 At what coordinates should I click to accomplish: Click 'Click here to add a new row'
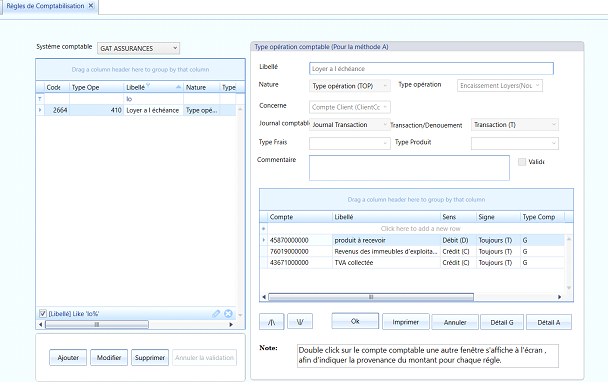tap(420, 228)
